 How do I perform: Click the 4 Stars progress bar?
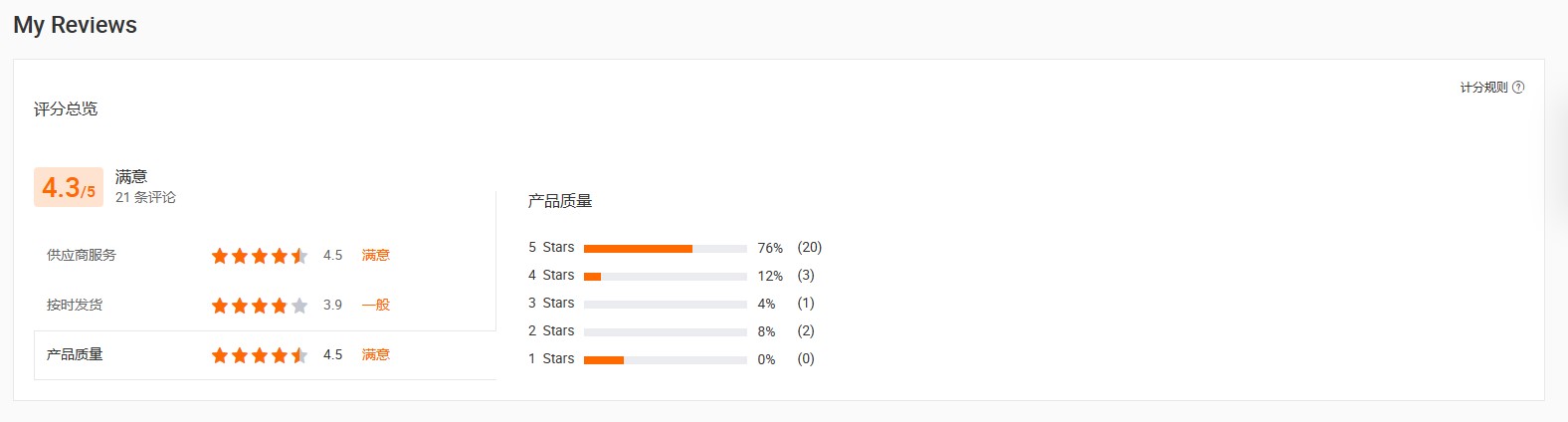(x=665, y=276)
